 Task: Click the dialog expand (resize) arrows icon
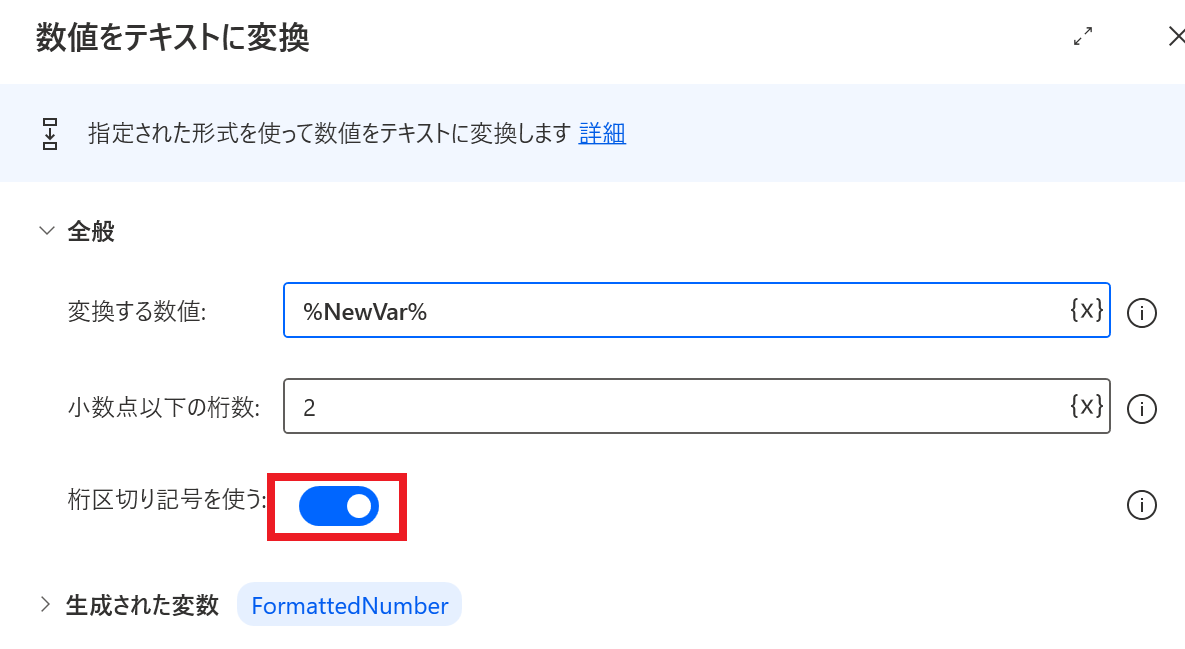1082,37
